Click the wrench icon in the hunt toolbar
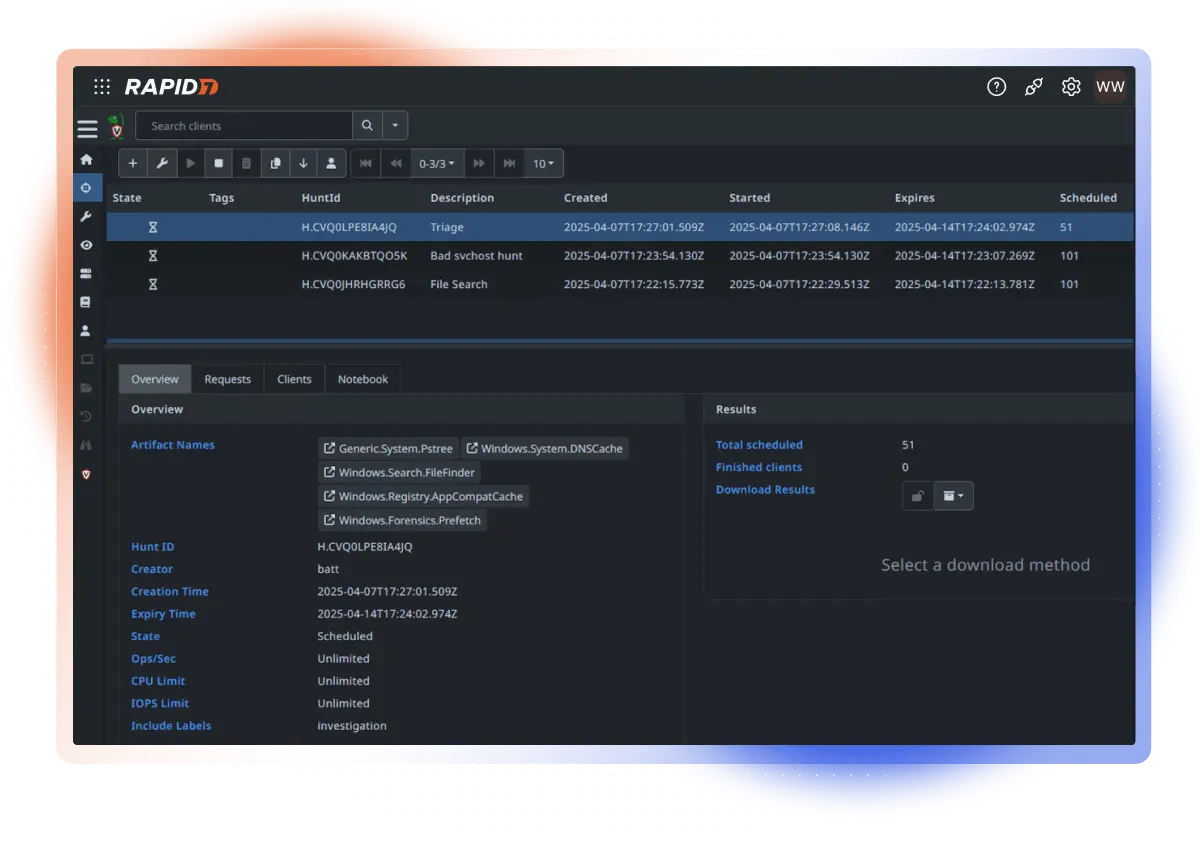Viewport: 1200px width, 851px height. coord(162,164)
